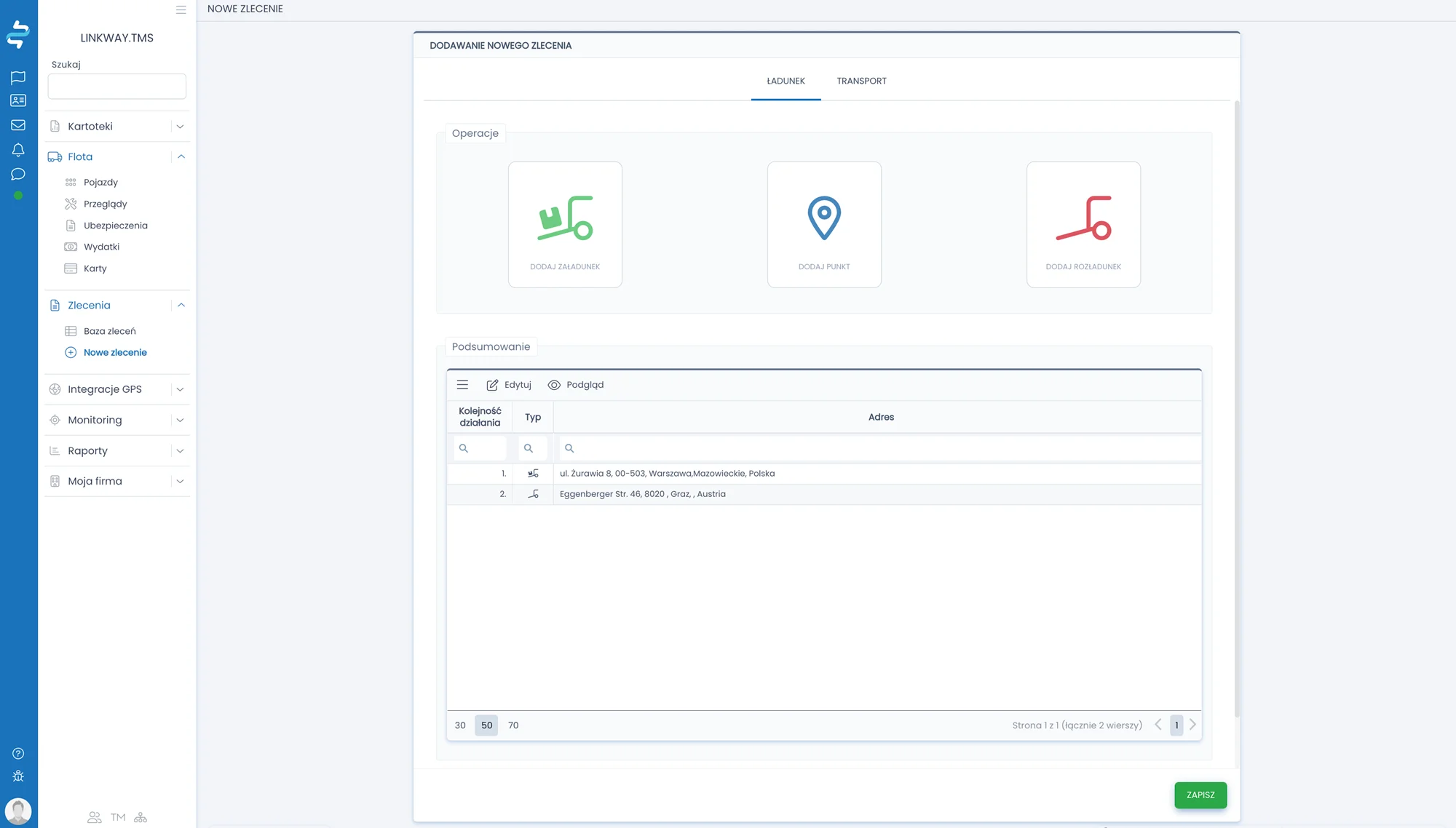Click the unloading type icon in row 2

533,494
